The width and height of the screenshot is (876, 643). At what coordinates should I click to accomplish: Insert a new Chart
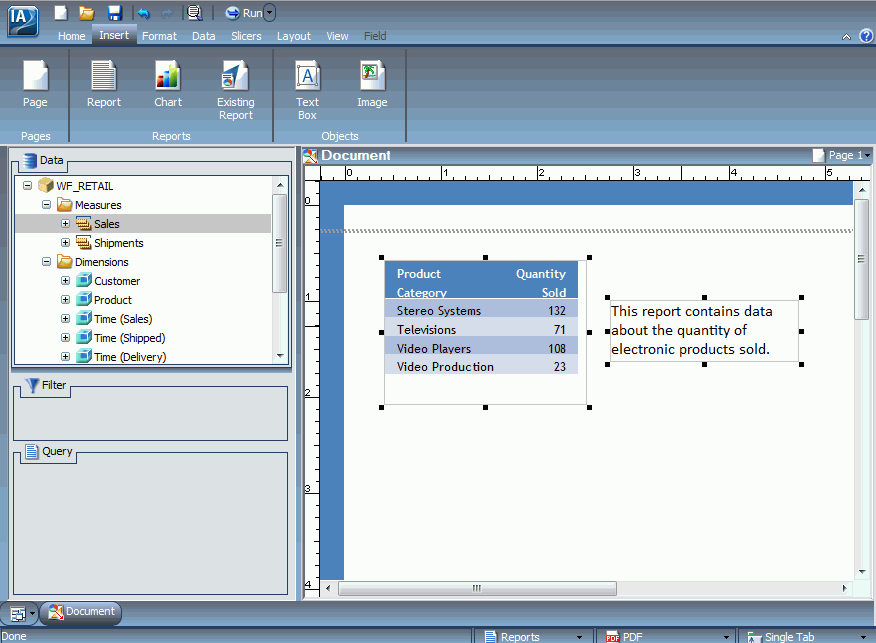point(168,85)
